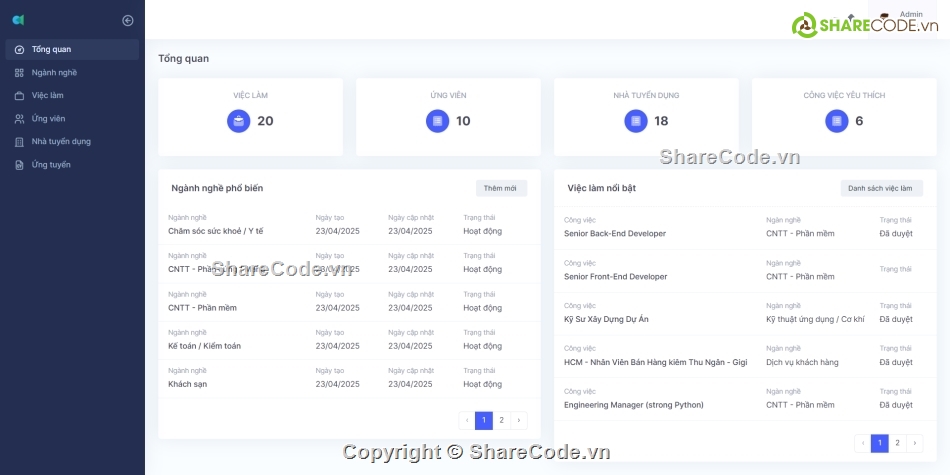Click previous page arrow in Việc làm nổi bật

click(x=862, y=443)
